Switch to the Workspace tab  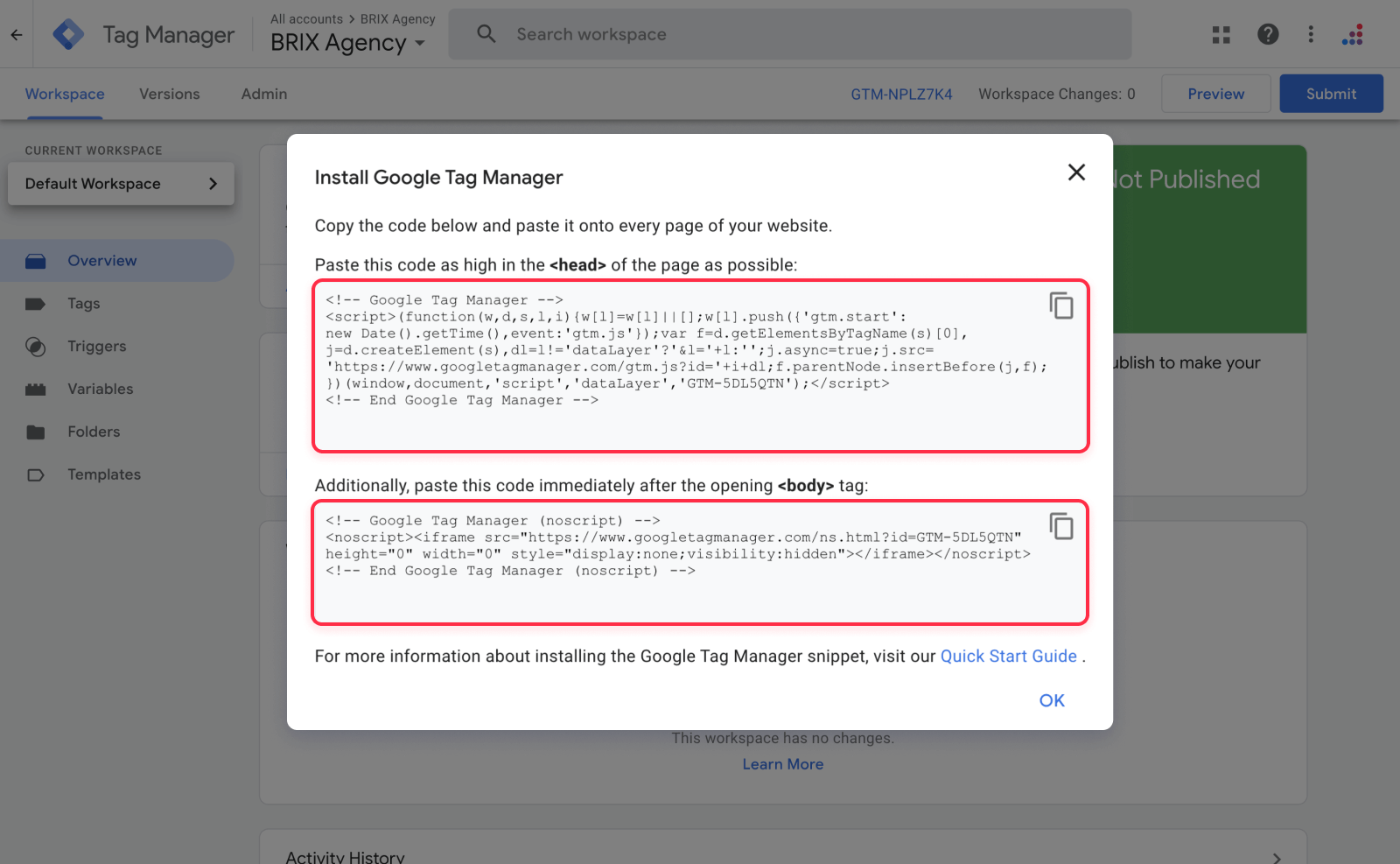tap(65, 94)
